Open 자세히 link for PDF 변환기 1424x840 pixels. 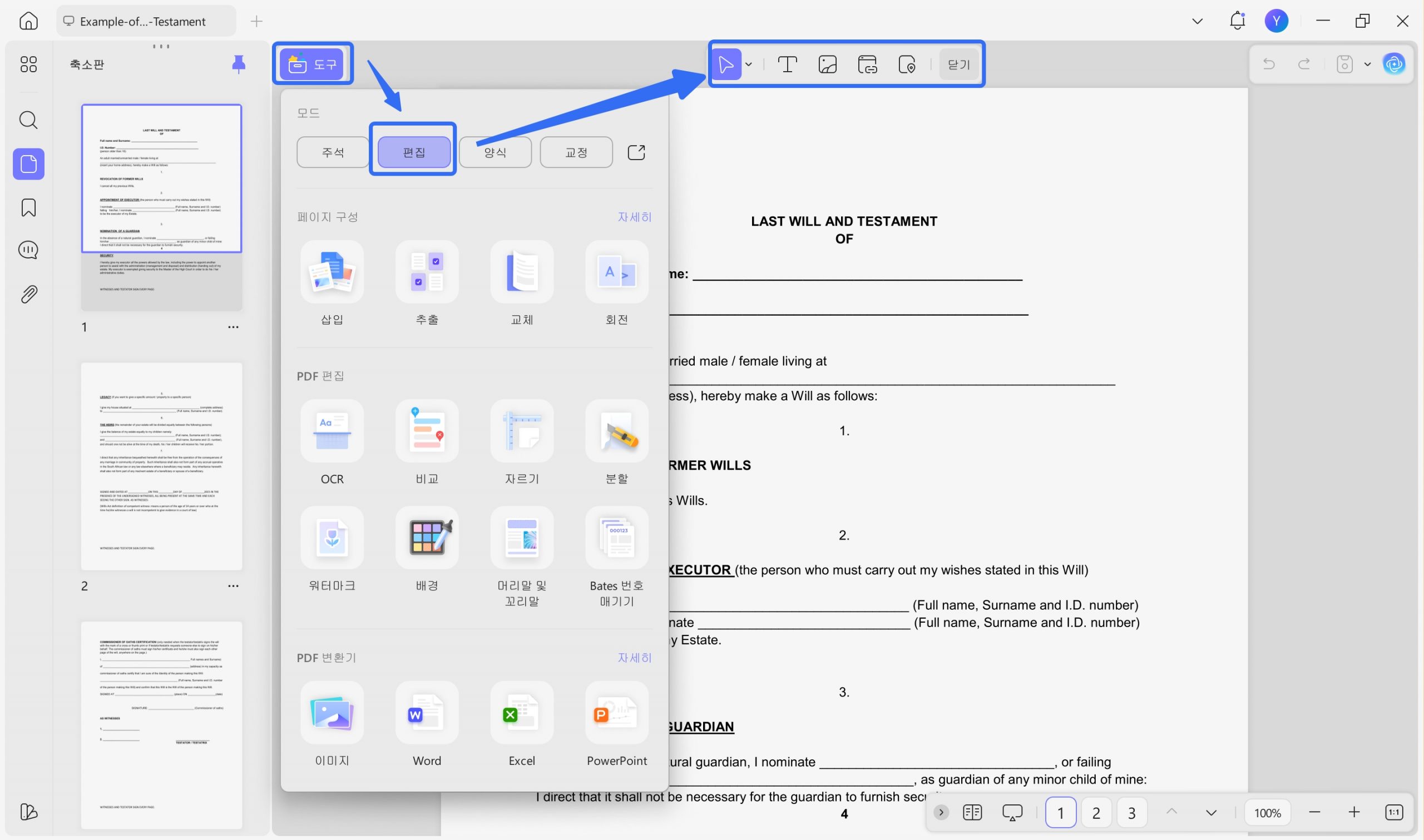click(x=634, y=658)
